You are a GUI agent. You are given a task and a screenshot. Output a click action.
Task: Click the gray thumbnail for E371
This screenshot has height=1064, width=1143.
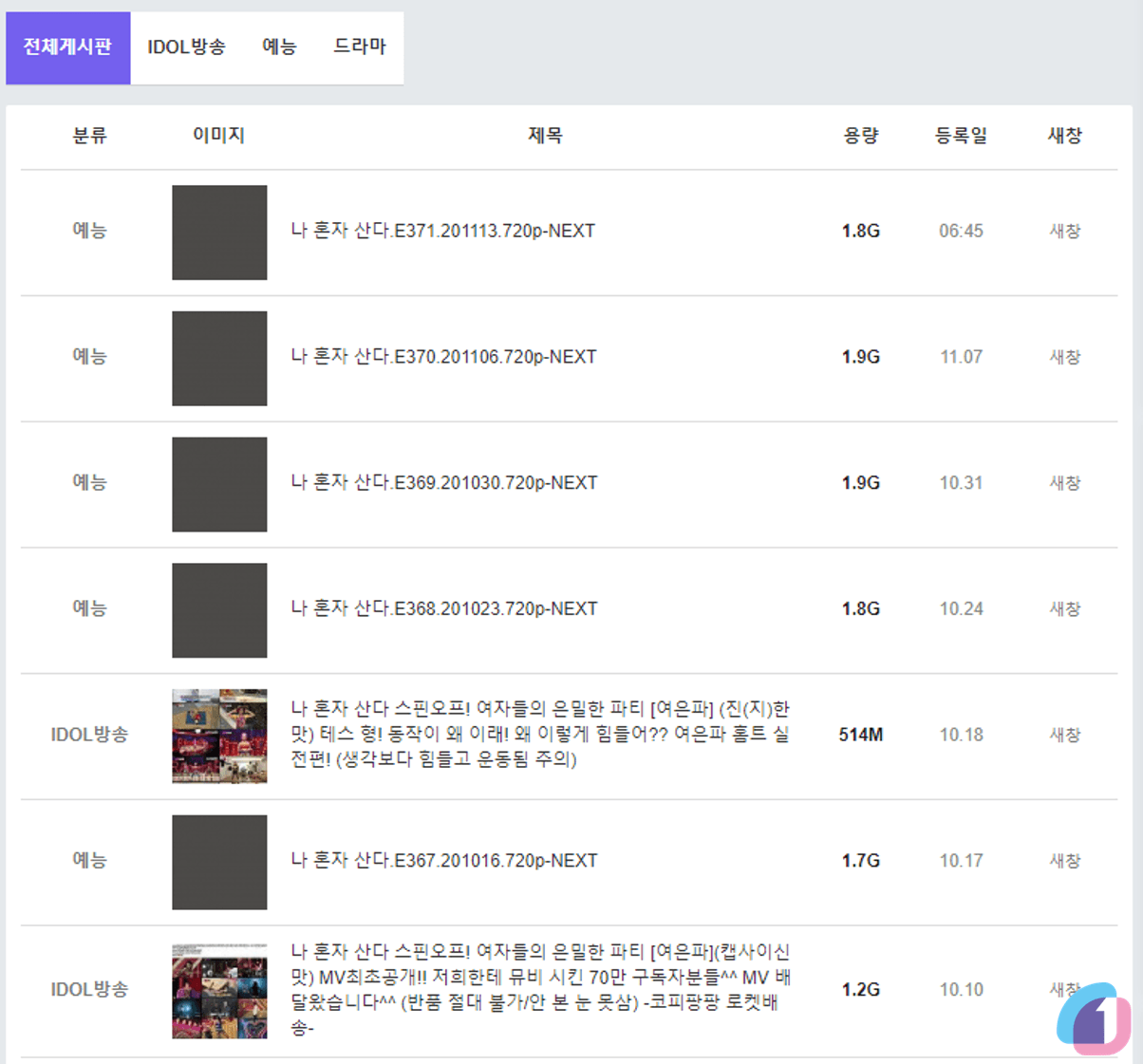[219, 233]
